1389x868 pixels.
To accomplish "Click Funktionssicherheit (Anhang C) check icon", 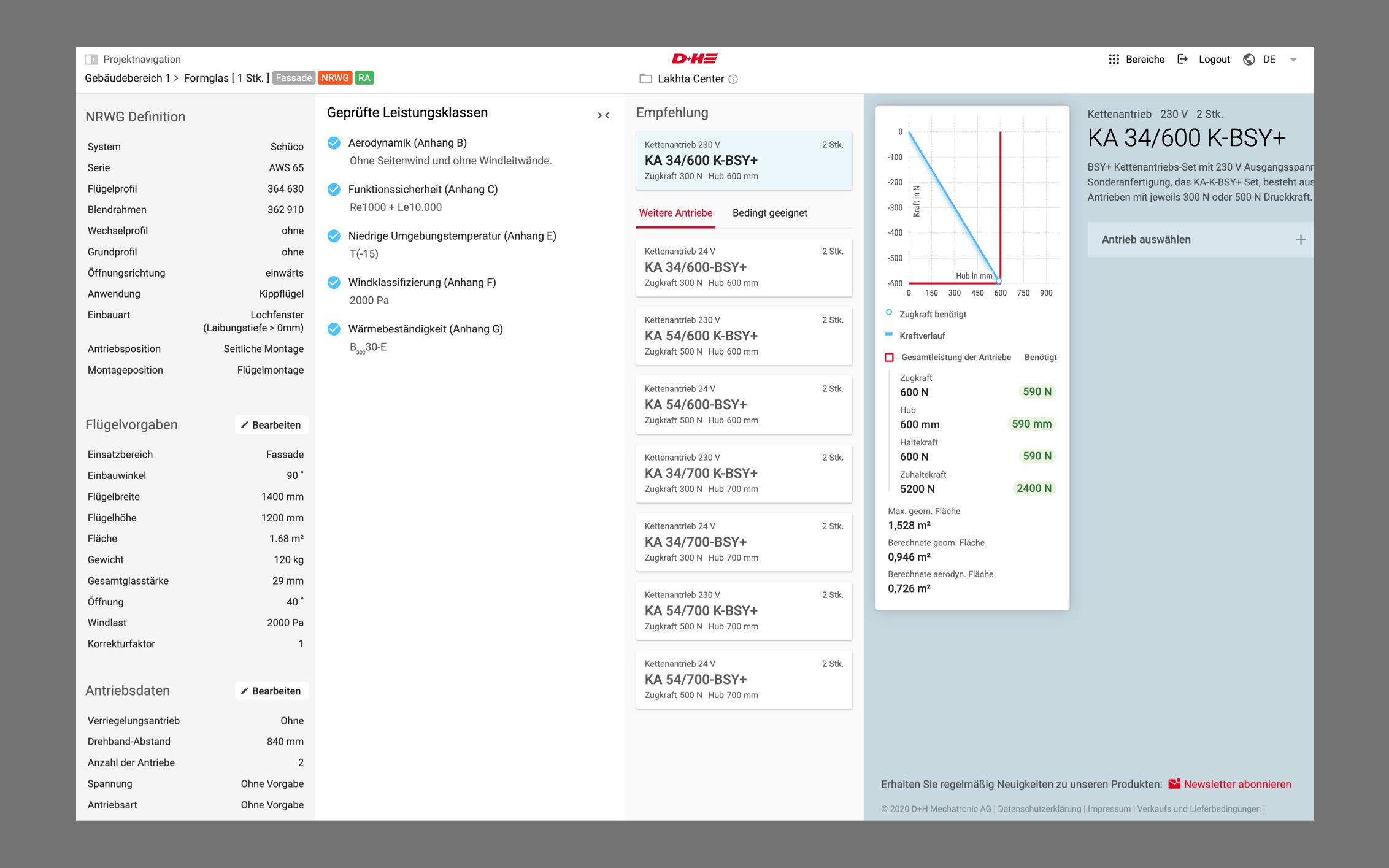I will pyautogui.click(x=334, y=190).
